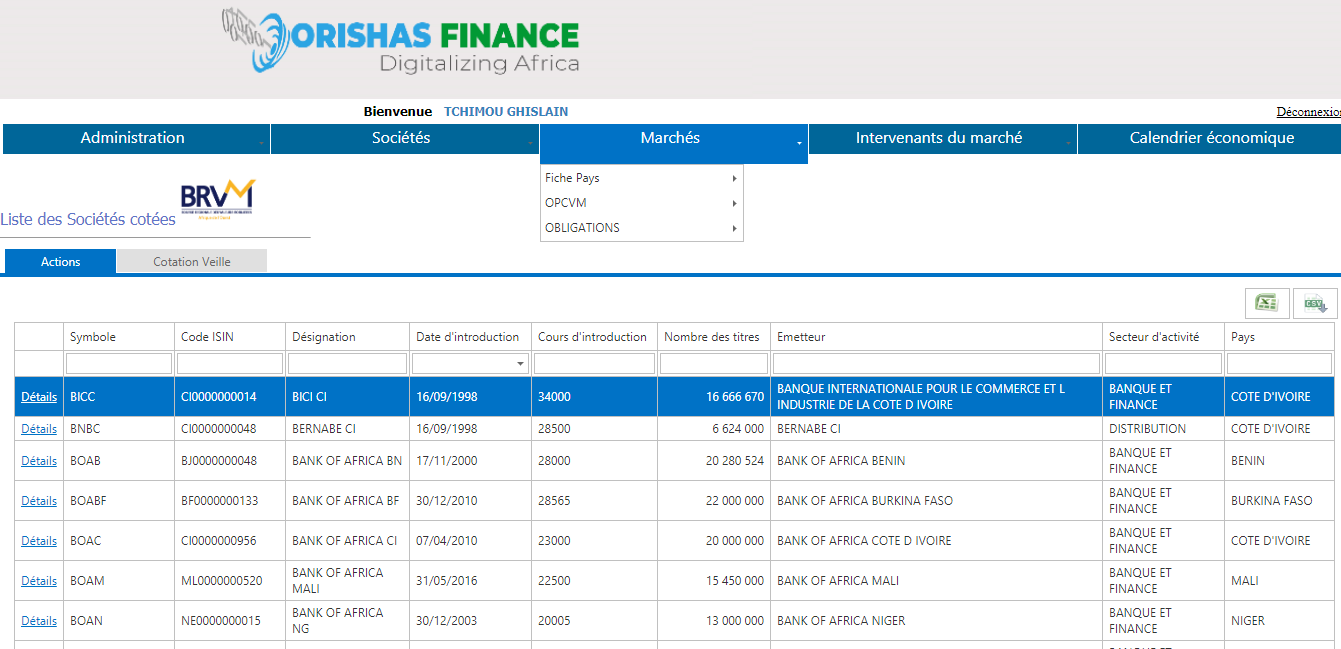
Task: Focus the Pays filter field
Action: (x=1279, y=364)
